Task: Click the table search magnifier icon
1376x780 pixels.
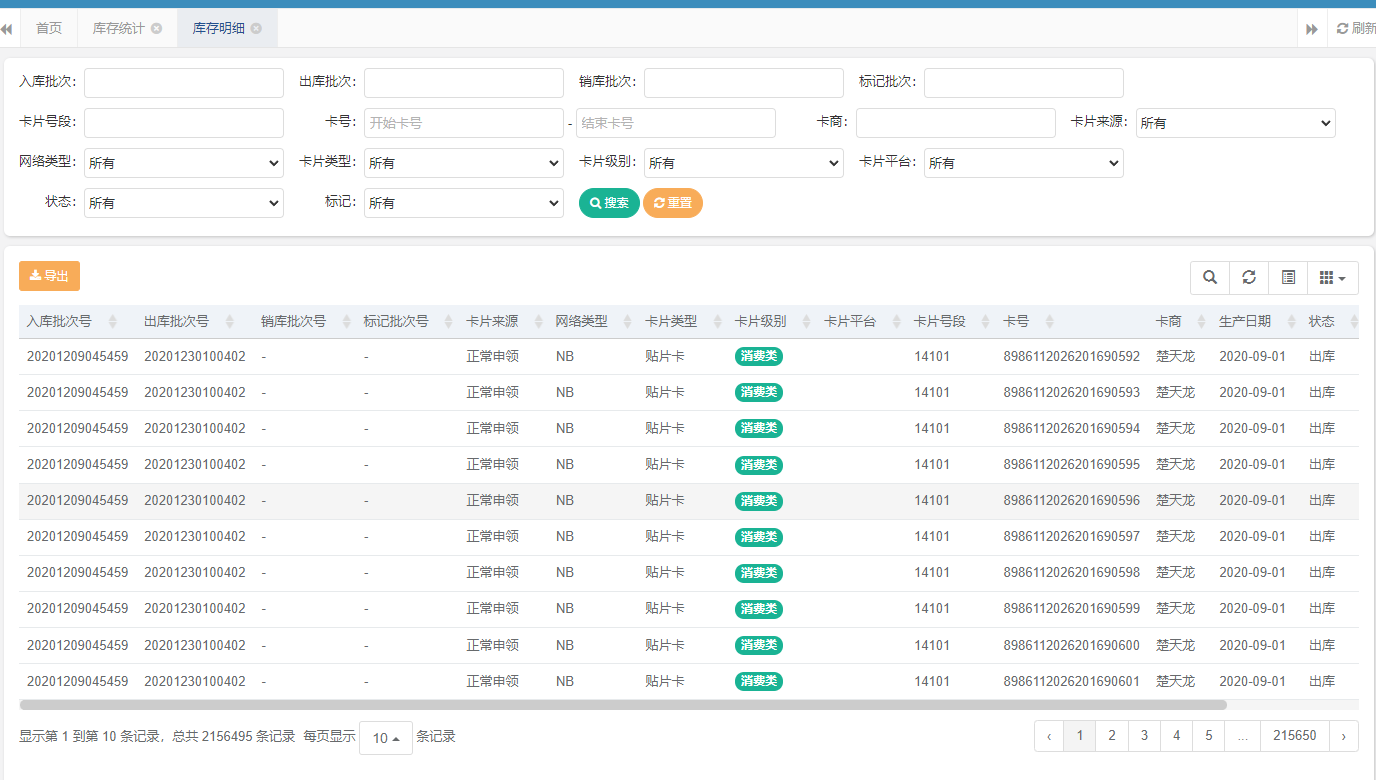Action: (x=1210, y=278)
